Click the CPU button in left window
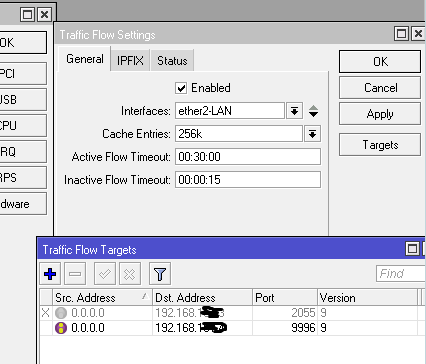This screenshot has height=364, width=426. [23, 126]
